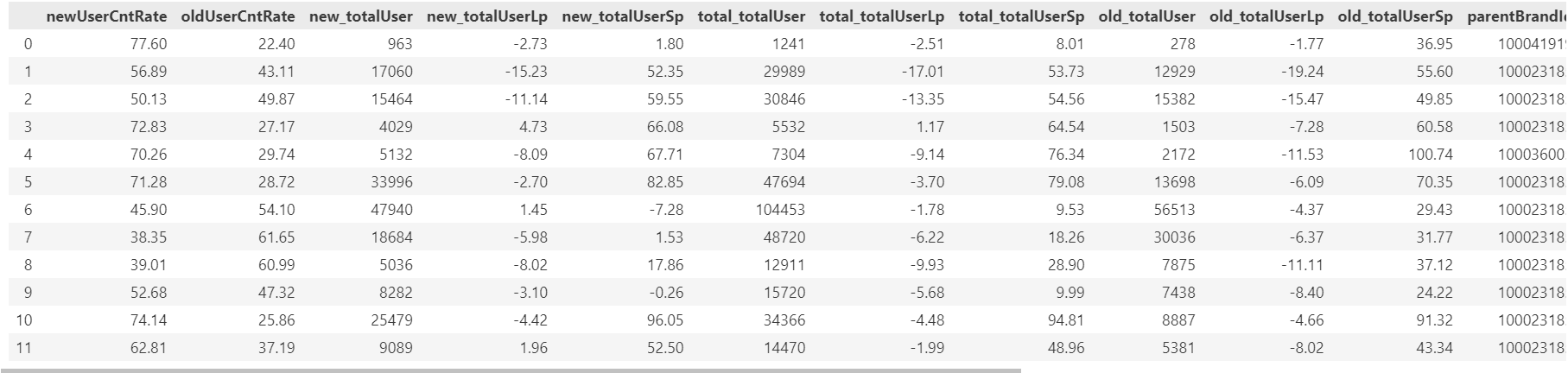Click the total_totalUser column header
Viewport: 1568px width, 373px height.
751,16
